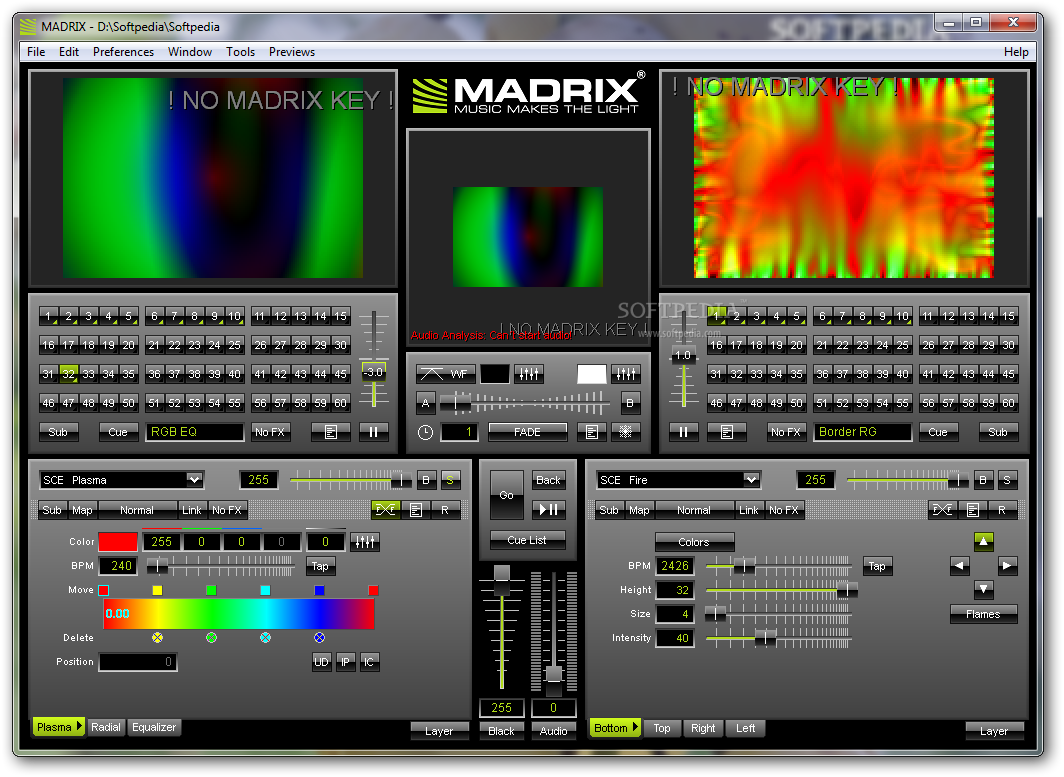Open the Normal mix mode in Plasma panel
This screenshot has height=777, width=1064.
(x=137, y=510)
